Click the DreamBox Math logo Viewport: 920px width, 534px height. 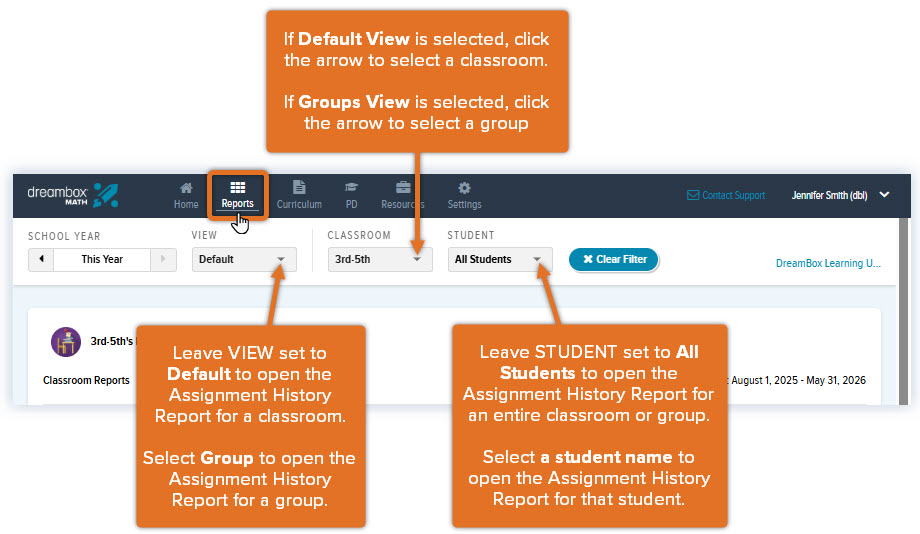point(73,195)
